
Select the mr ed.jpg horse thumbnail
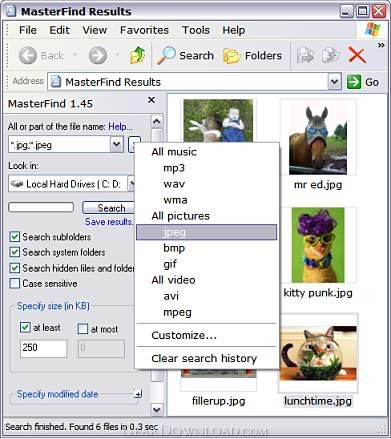click(318, 137)
